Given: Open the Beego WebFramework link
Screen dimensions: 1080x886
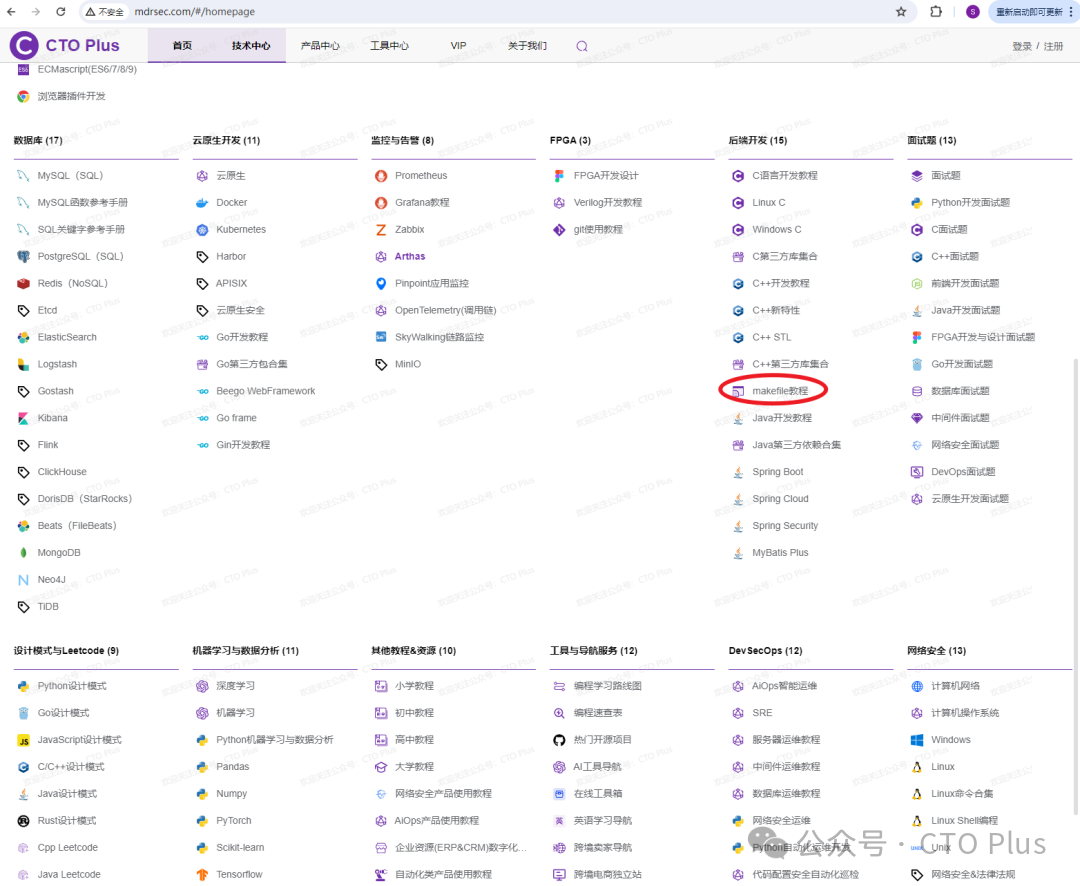Looking at the screenshot, I should (x=265, y=391).
